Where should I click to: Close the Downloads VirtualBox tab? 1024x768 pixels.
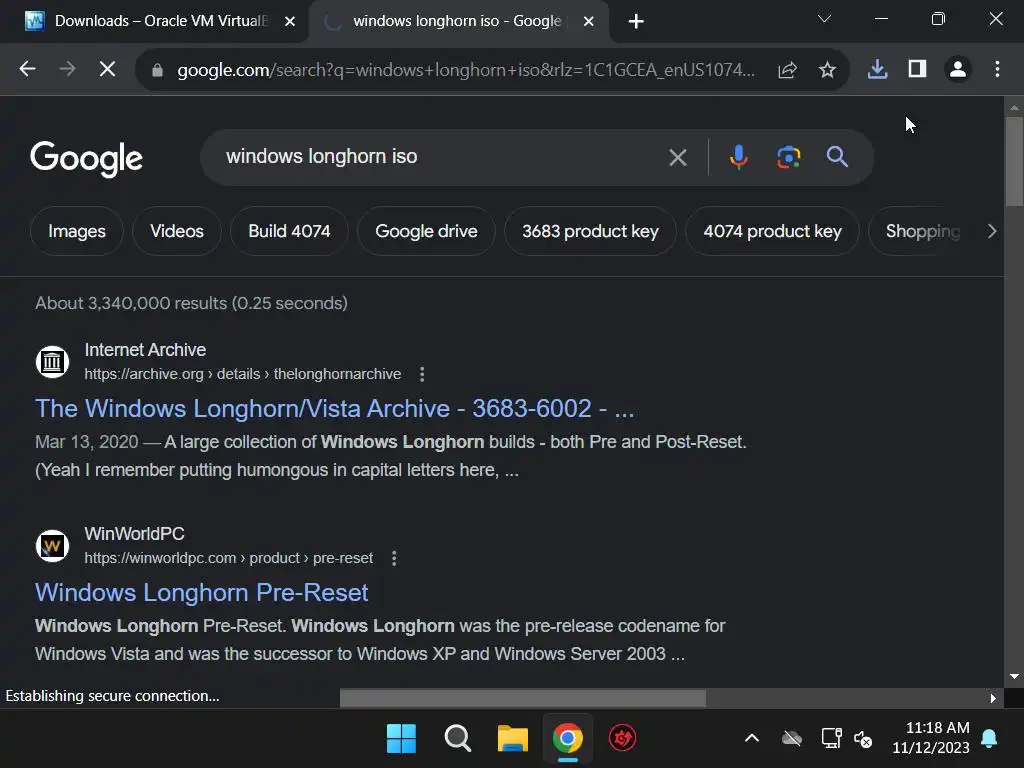[290, 22]
